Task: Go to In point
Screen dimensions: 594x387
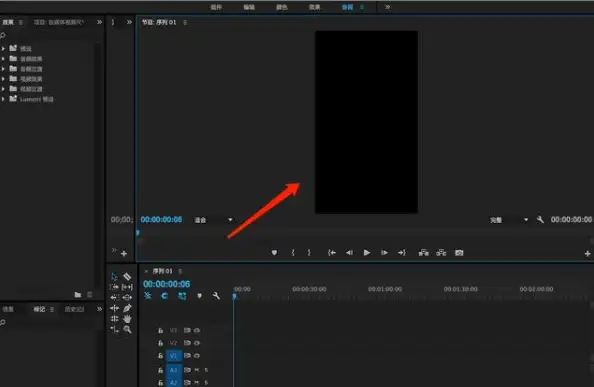Action: pyautogui.click(x=332, y=253)
